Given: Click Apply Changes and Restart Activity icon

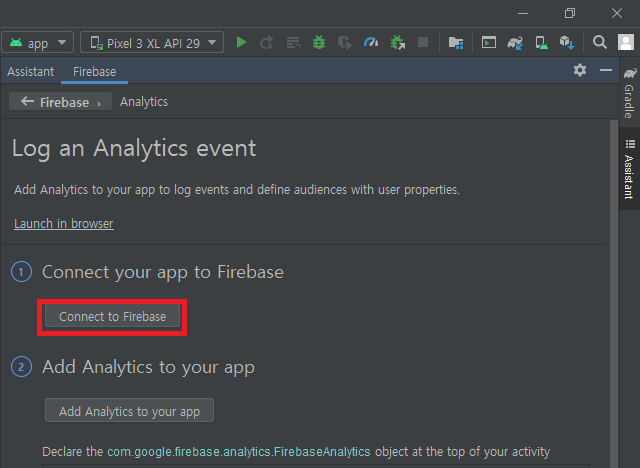Looking at the screenshot, I should pyautogui.click(x=267, y=42).
